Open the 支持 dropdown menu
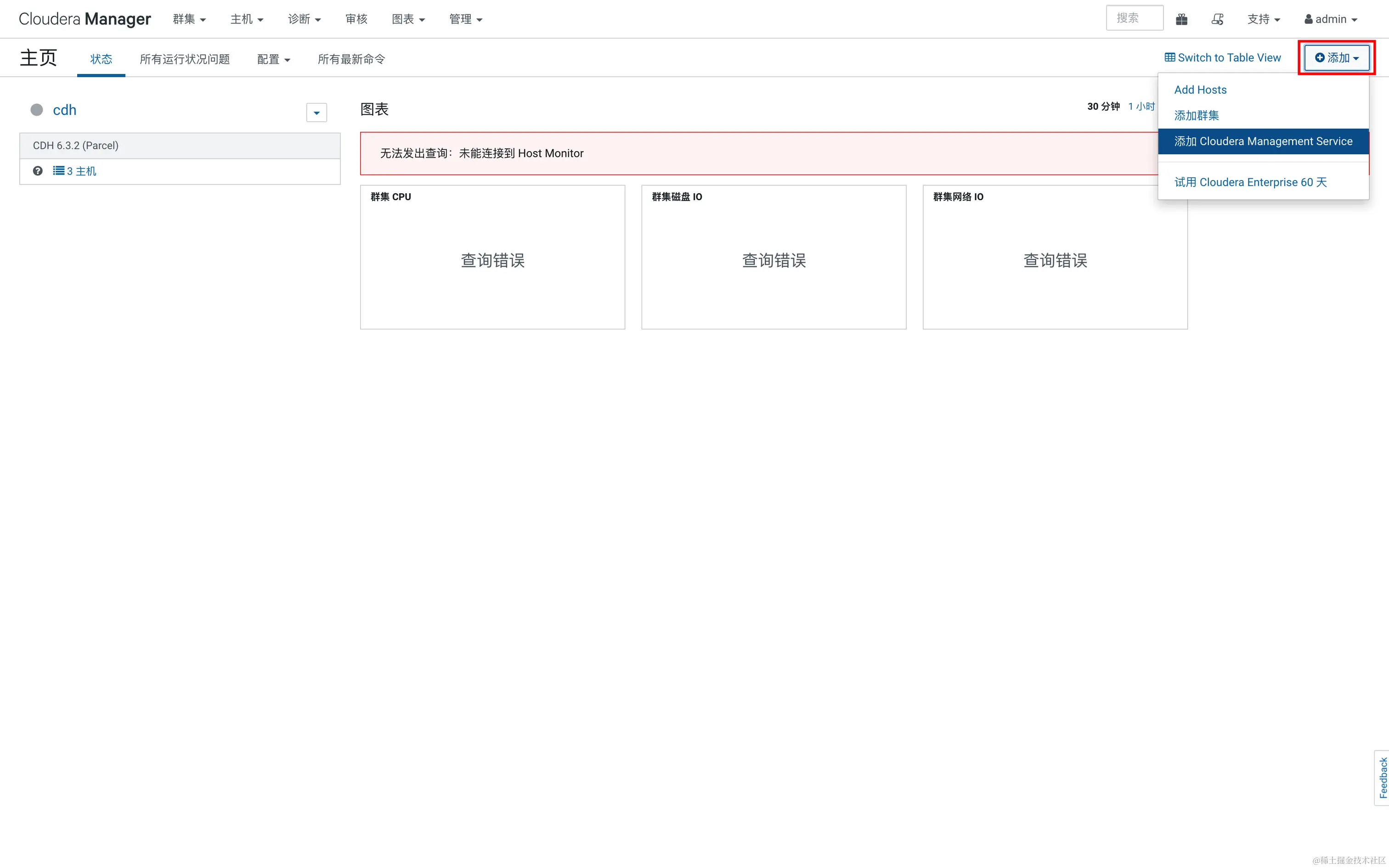This screenshot has height=868, width=1389. [x=1263, y=19]
